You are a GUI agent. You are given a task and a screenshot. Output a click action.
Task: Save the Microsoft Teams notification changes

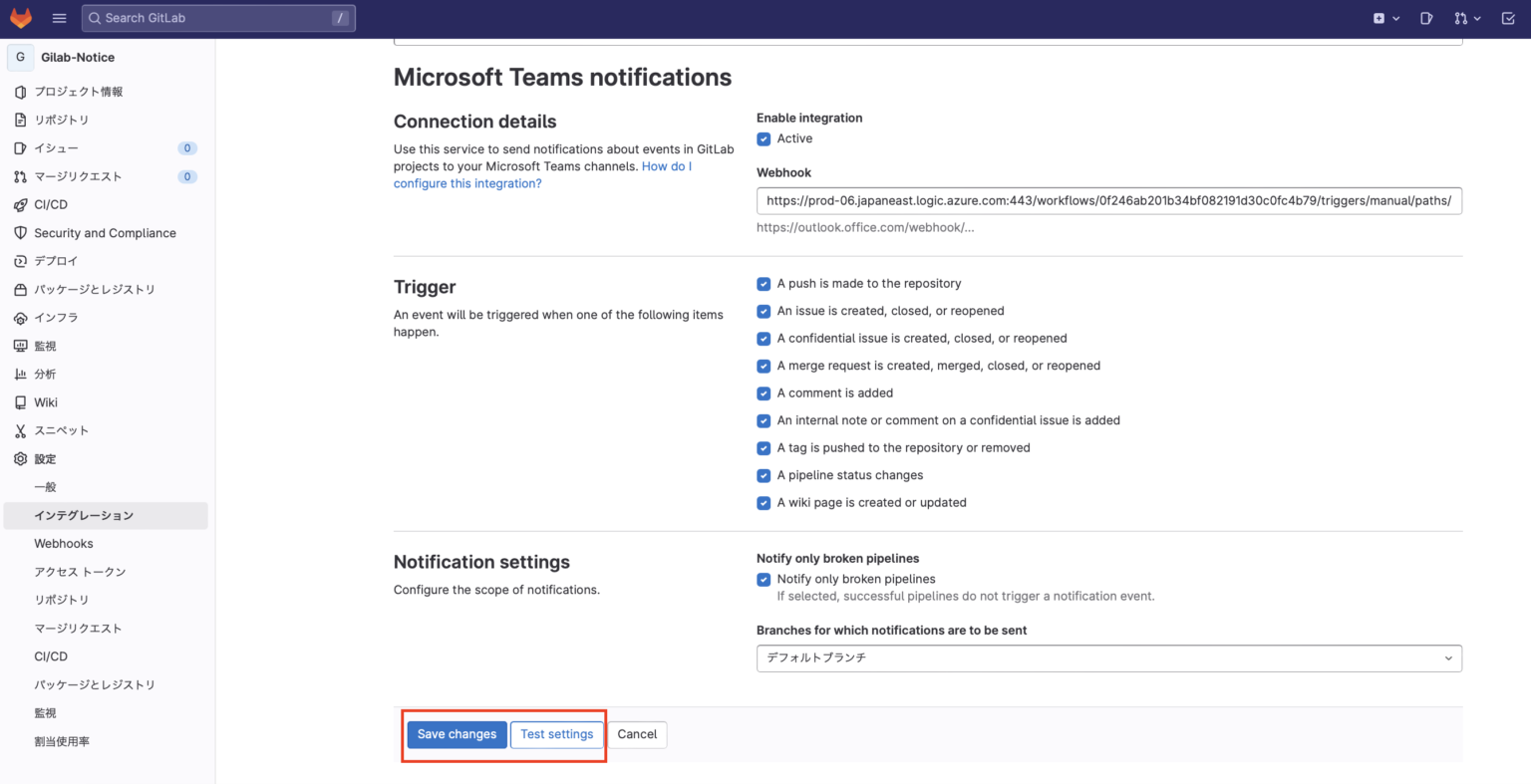pyautogui.click(x=457, y=734)
